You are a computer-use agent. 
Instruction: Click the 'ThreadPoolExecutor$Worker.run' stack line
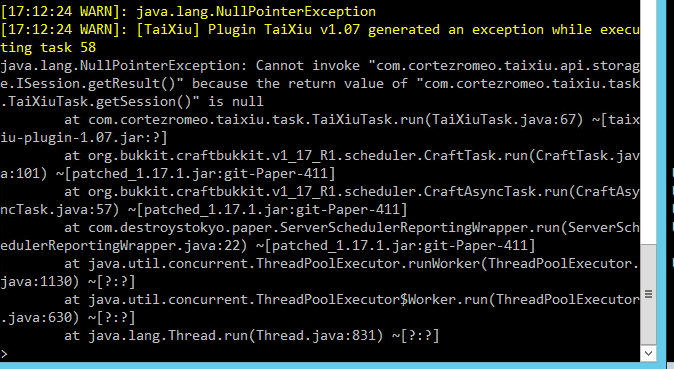[x=352, y=300]
